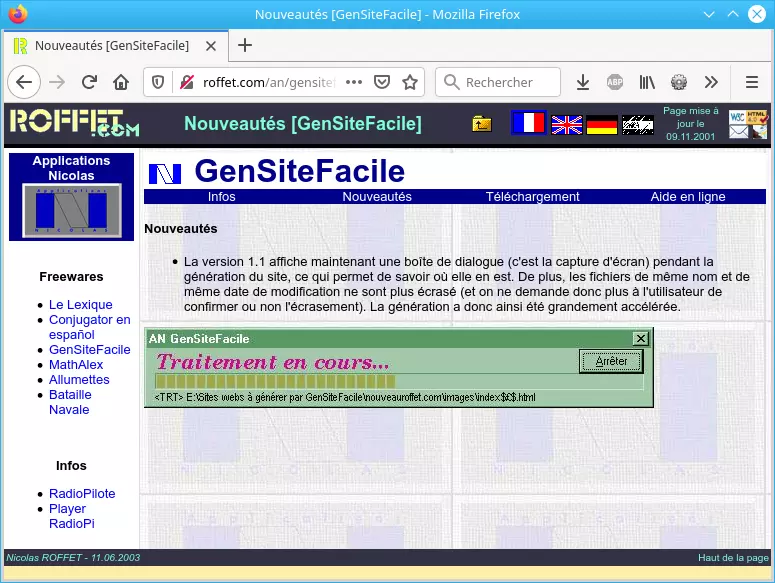Show insecure connection site information
Viewport: 775px width, 583px height.
187,82
